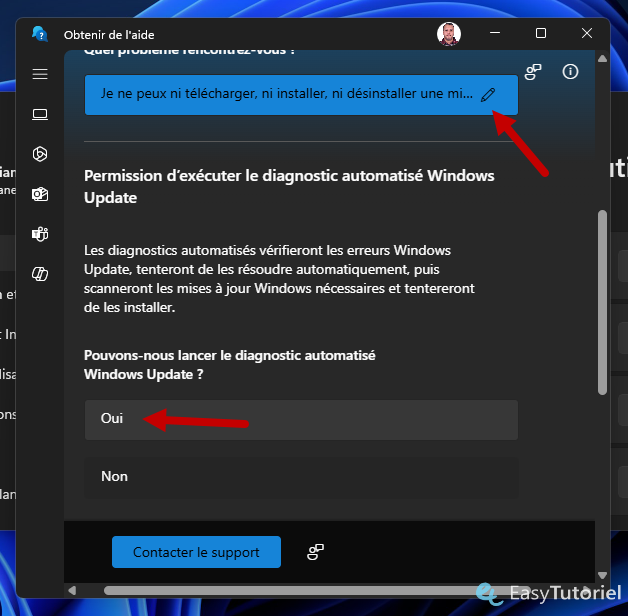Viewport: 628px width, 616px height.
Task: Click the vertical scrollbar up arrow
Action: click(602, 59)
